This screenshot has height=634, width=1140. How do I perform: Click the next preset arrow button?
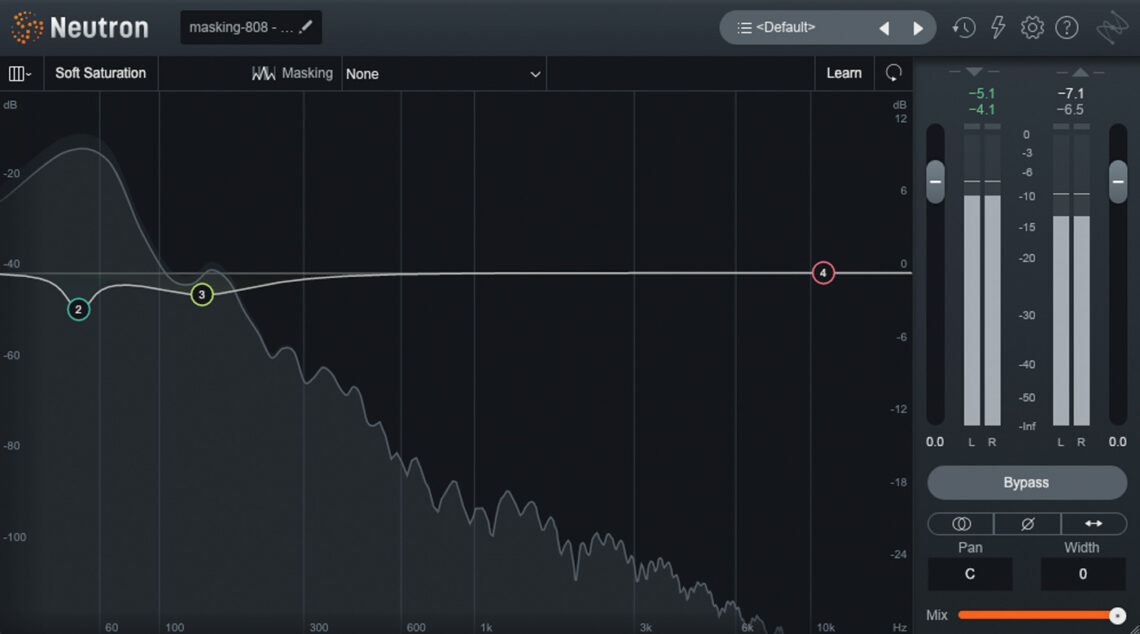tap(918, 28)
